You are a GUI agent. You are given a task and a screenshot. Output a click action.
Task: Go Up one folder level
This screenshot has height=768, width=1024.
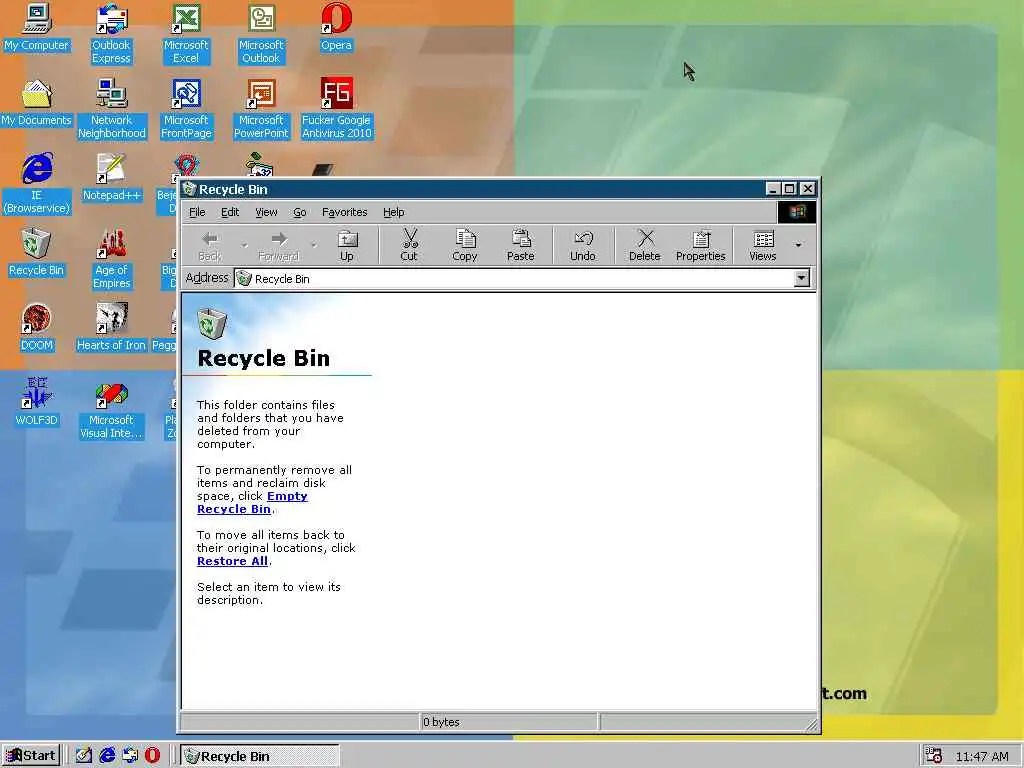click(347, 245)
